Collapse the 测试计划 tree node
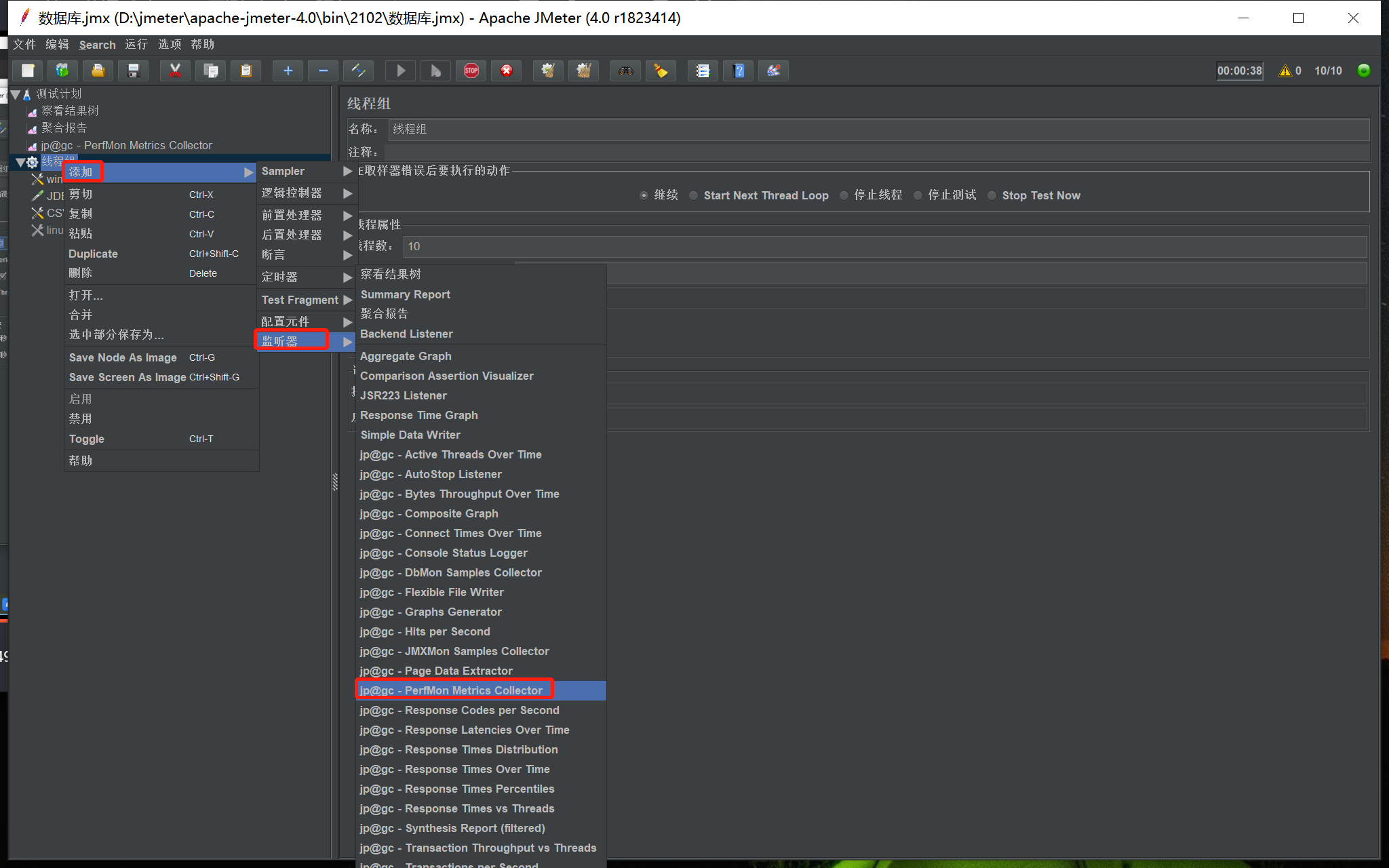Screen dimensions: 1389x868 coord(15,94)
